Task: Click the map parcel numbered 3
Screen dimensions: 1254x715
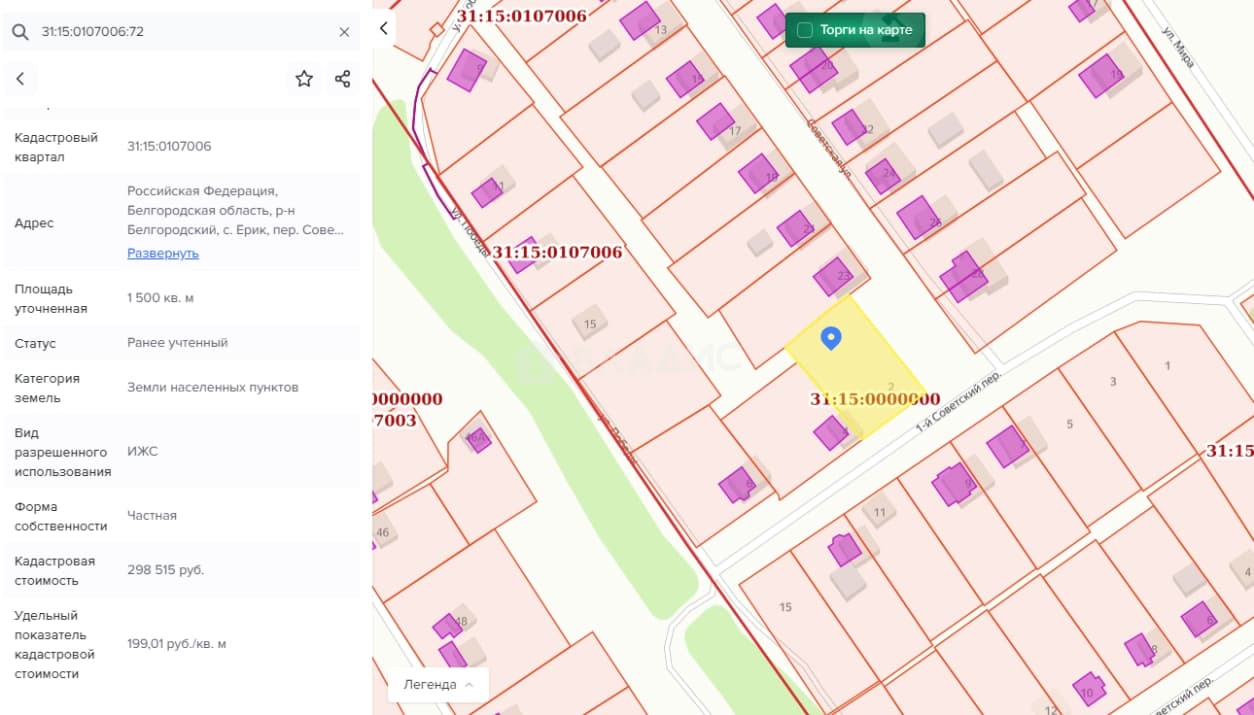Action: [x=1113, y=382]
